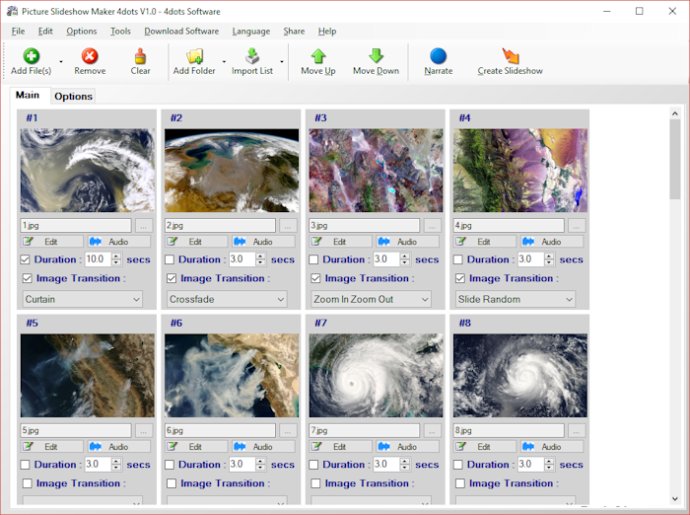Move selected image up with Move Up

coord(318,62)
